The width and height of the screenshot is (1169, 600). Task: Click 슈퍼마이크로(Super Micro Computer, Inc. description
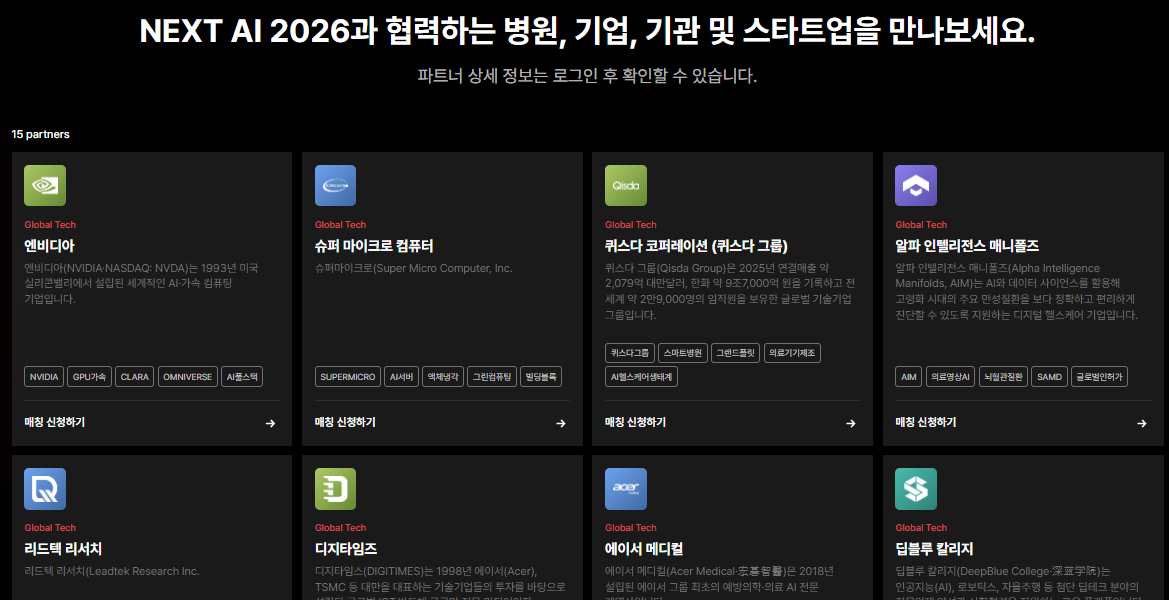tap(414, 268)
